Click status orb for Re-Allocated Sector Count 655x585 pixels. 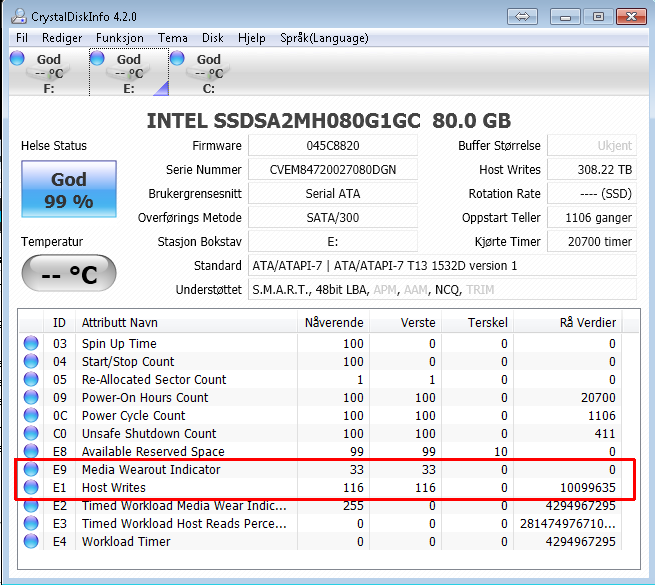point(31,379)
